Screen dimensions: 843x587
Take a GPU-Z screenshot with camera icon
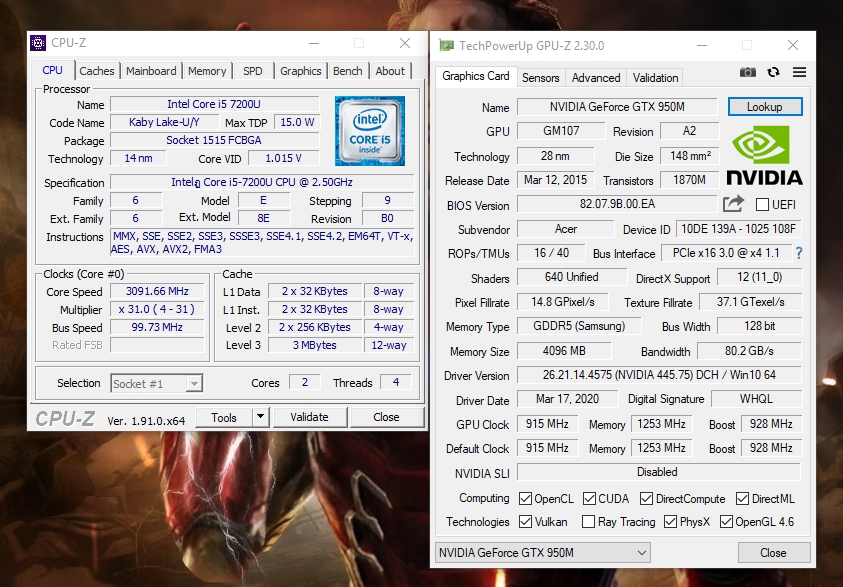coord(747,72)
